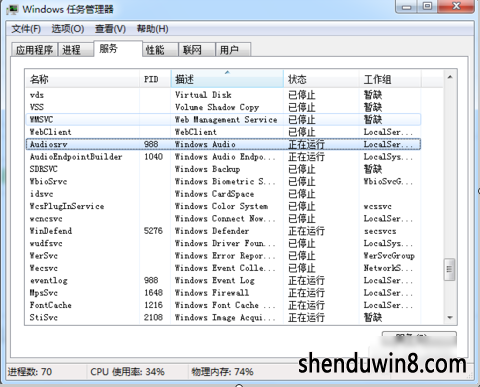
Task: Select the WinDefend service row
Action: 223,231
